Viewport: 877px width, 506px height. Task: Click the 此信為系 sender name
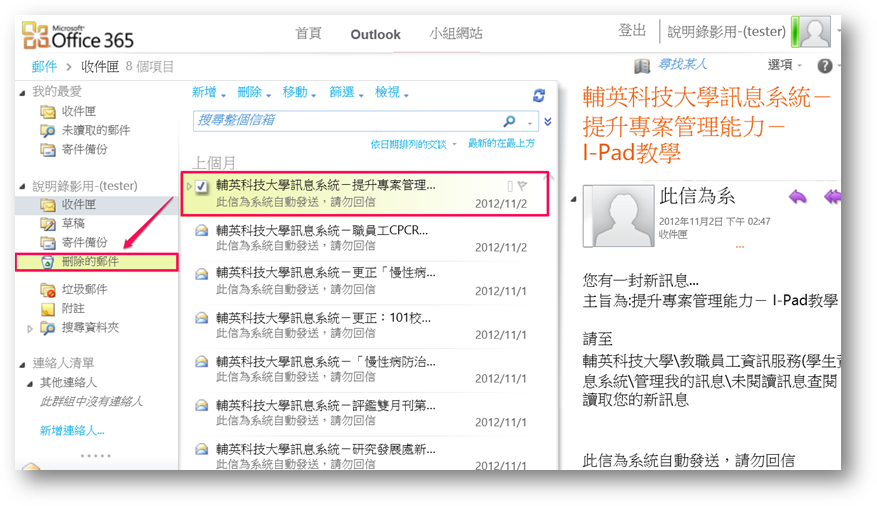tap(697, 196)
